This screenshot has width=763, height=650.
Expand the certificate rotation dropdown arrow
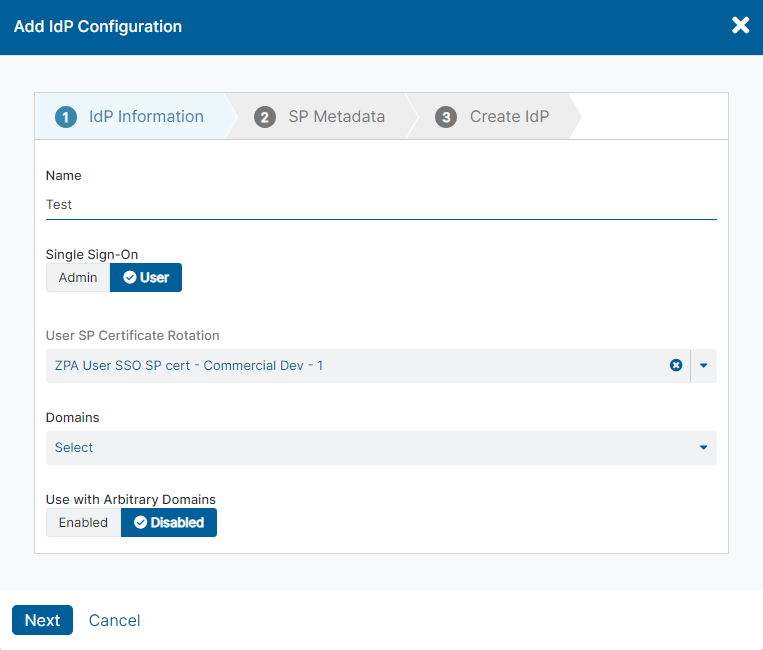coord(703,366)
